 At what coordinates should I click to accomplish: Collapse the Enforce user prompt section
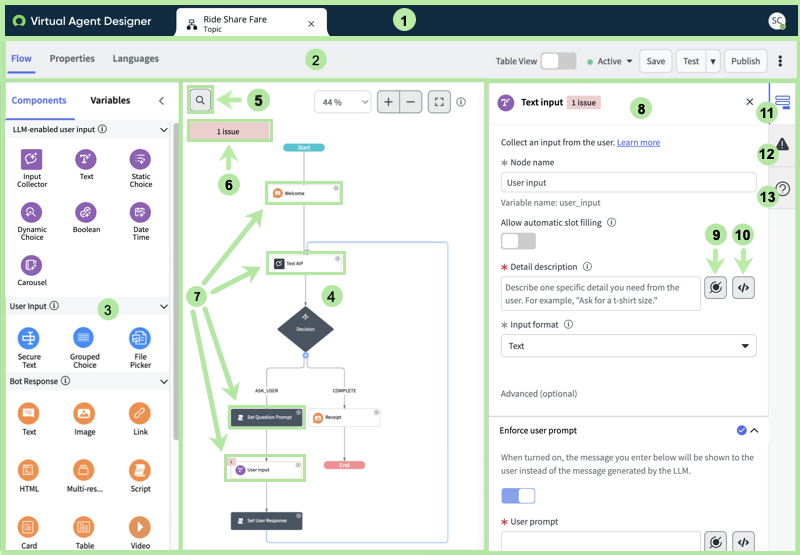pyautogui.click(x=755, y=431)
